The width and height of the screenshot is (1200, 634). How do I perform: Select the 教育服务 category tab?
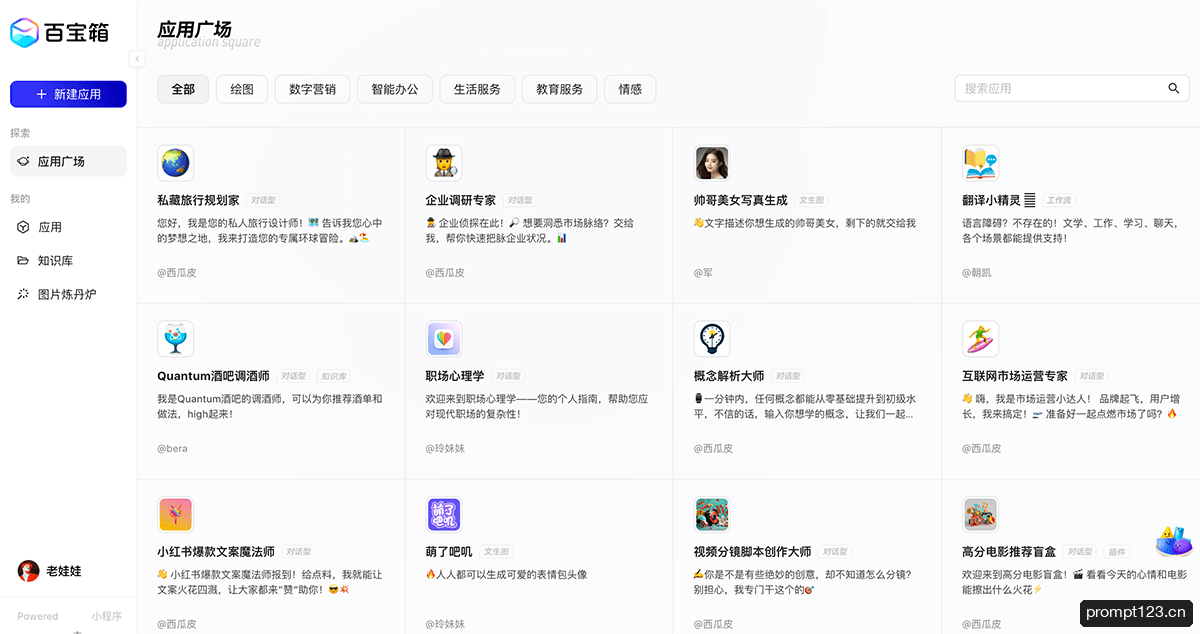pos(559,89)
